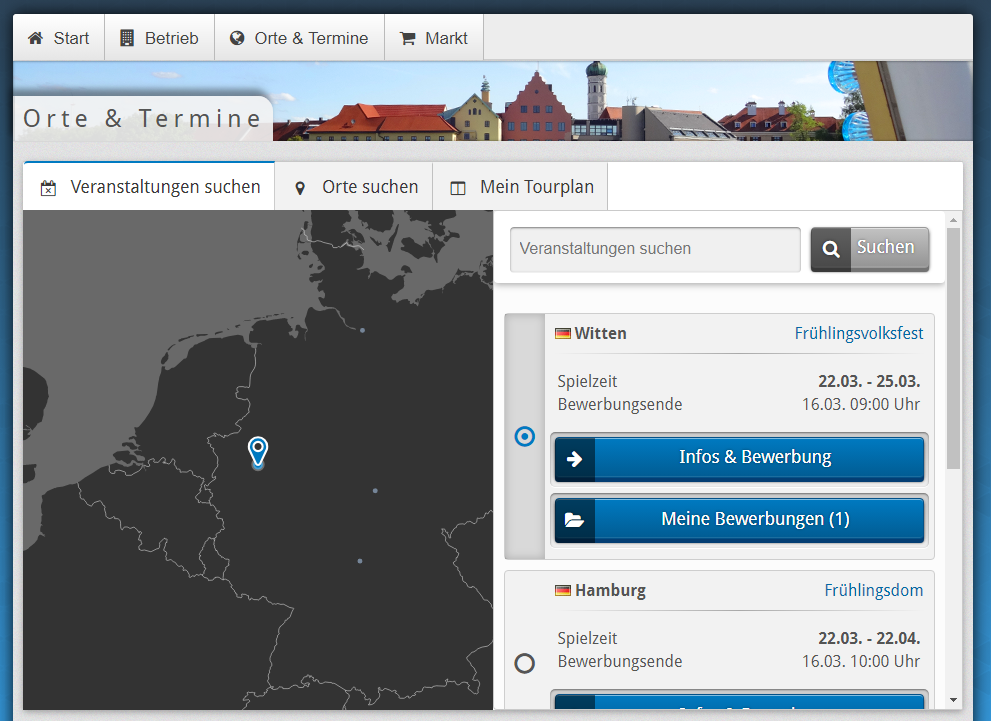
Task: Select the Hamburg event radio button
Action: coord(525,663)
